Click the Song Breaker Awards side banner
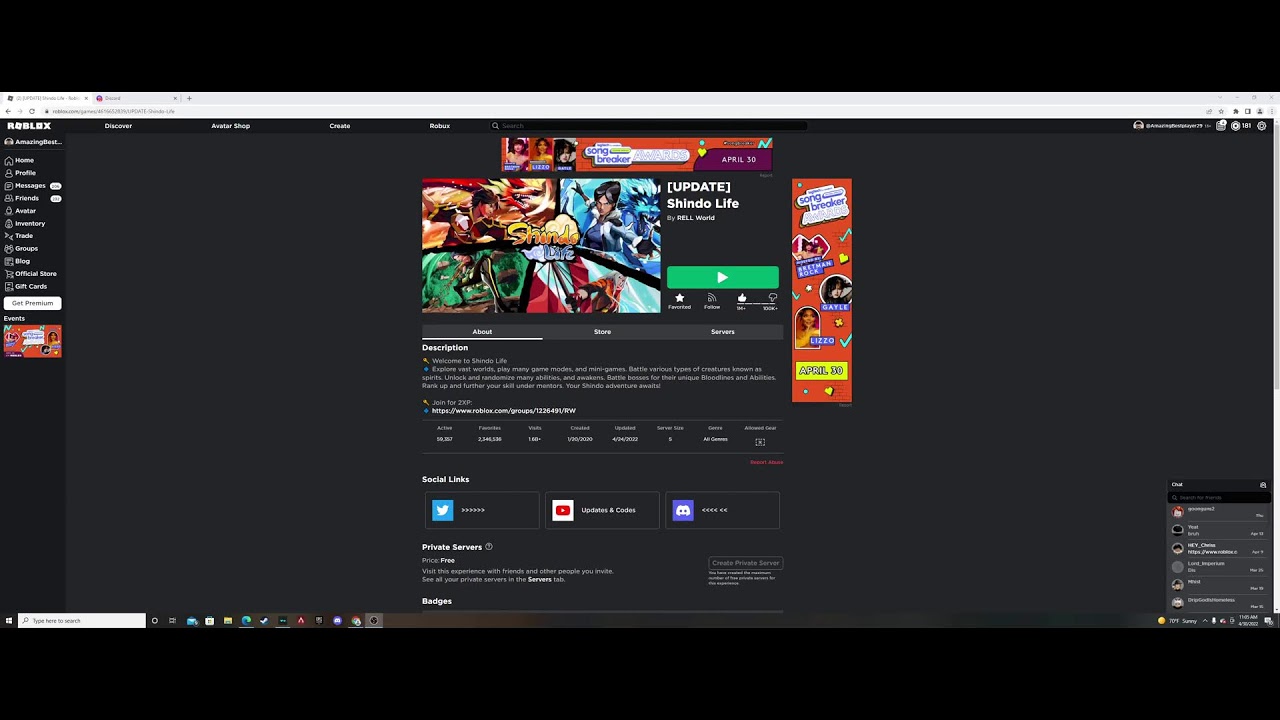This screenshot has height=720, width=1280. pos(822,290)
